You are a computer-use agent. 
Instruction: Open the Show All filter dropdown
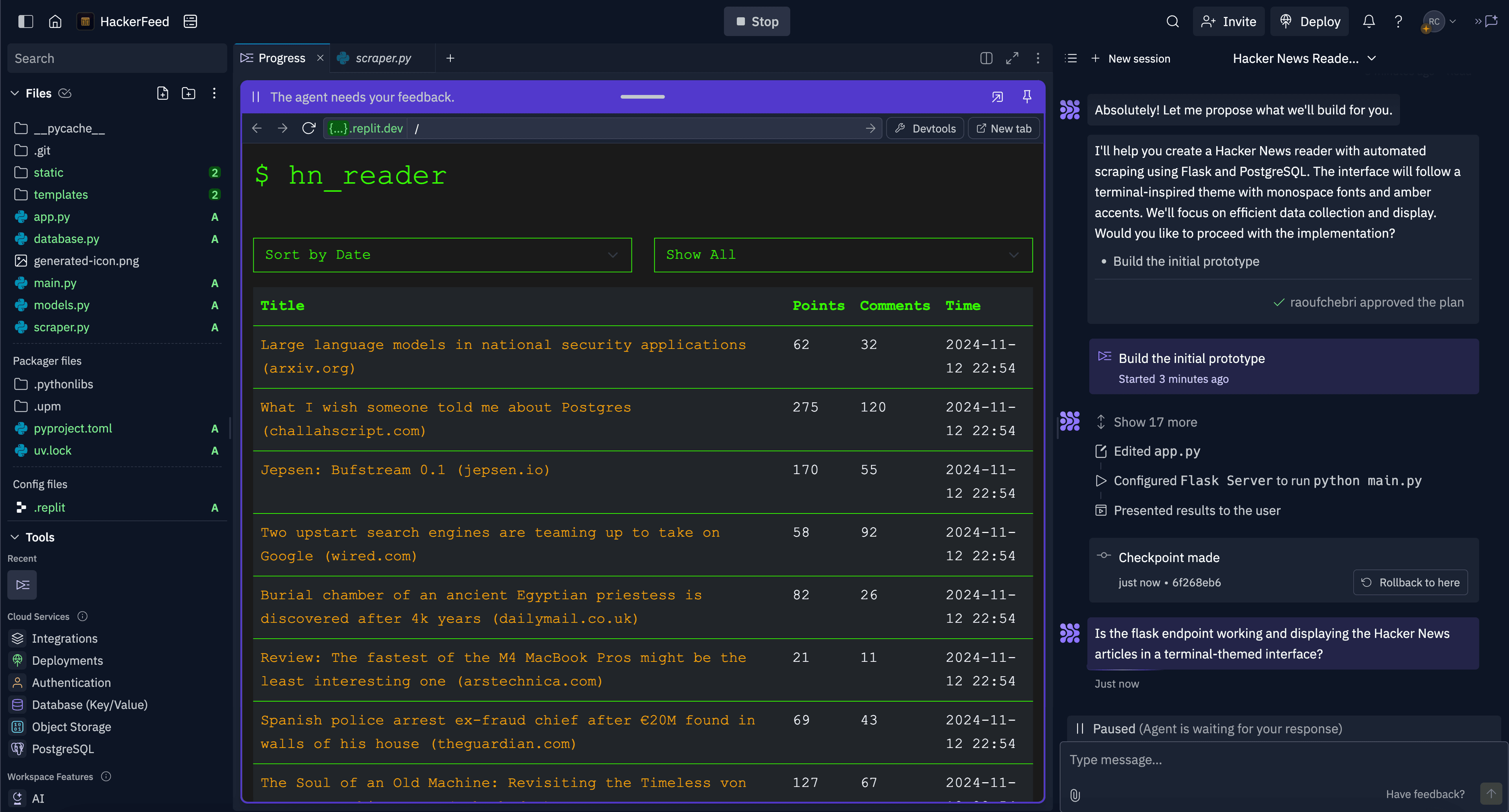pyautogui.click(x=843, y=255)
